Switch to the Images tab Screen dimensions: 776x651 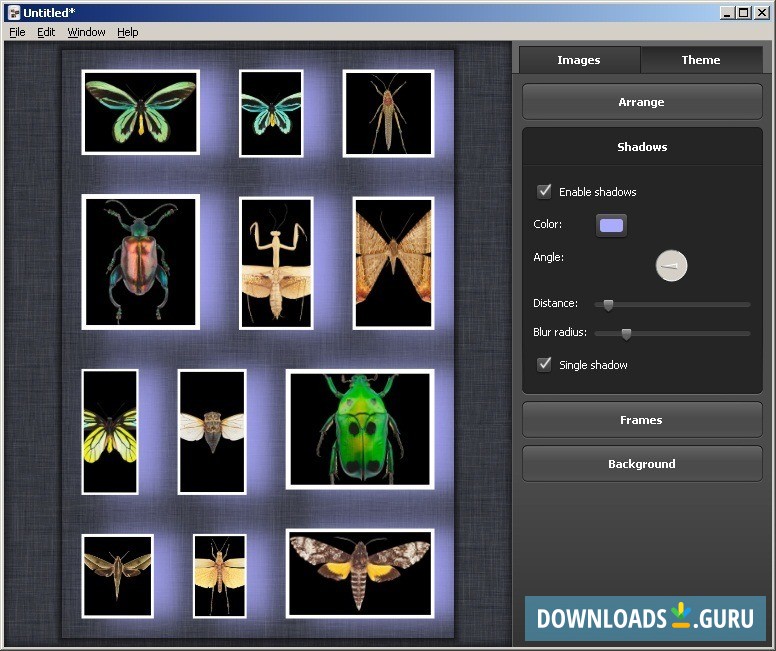pos(579,60)
